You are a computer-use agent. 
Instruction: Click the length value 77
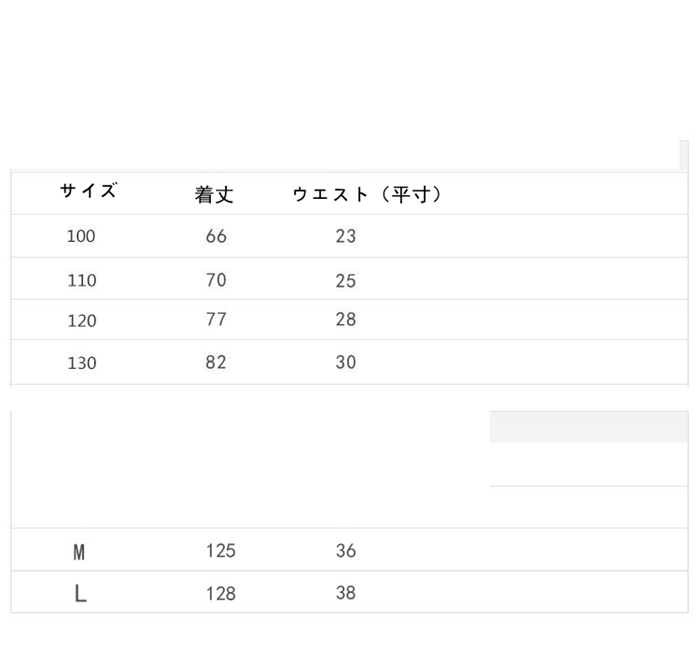click(216, 320)
